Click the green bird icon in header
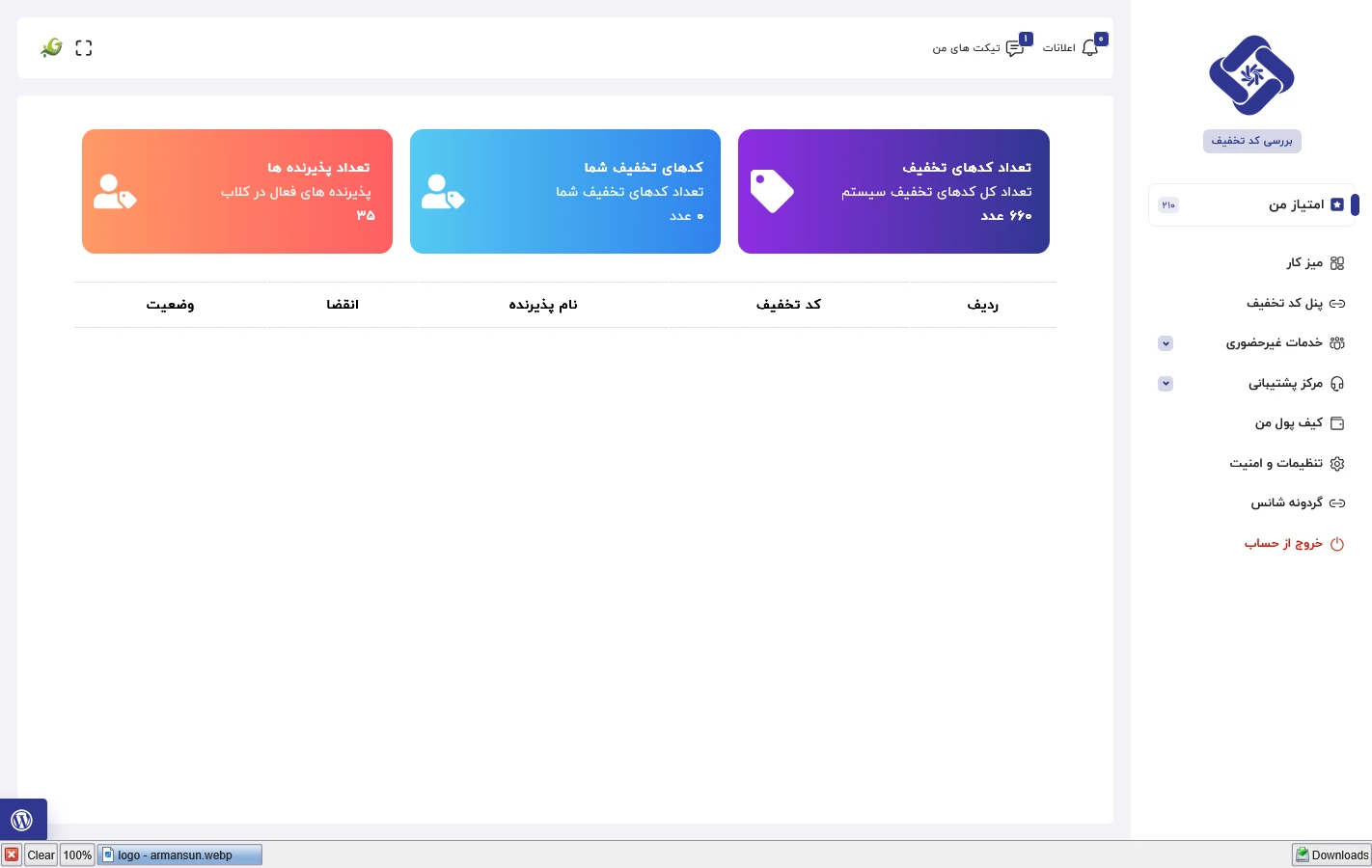 pos(51,47)
